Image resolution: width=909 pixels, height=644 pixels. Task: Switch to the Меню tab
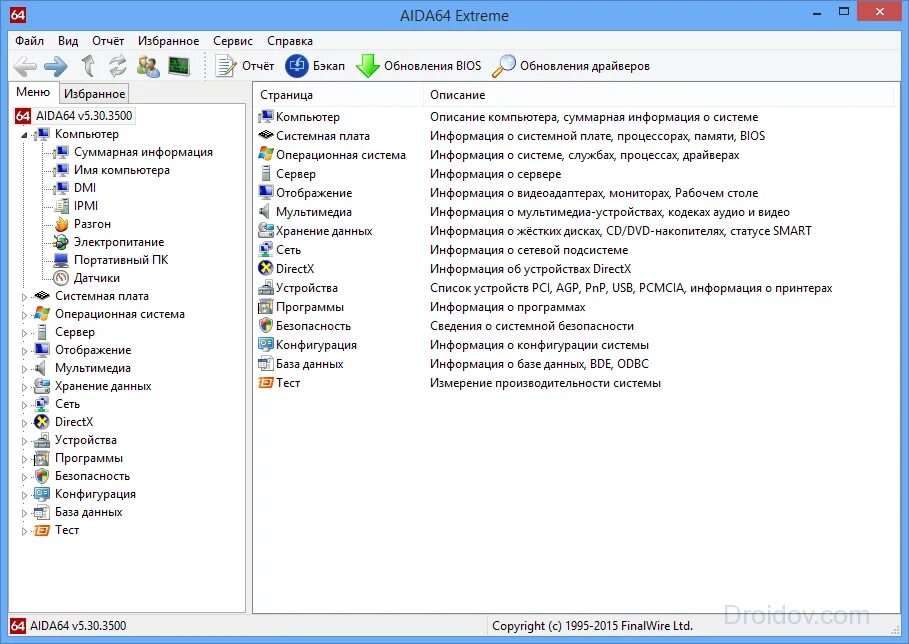33,92
